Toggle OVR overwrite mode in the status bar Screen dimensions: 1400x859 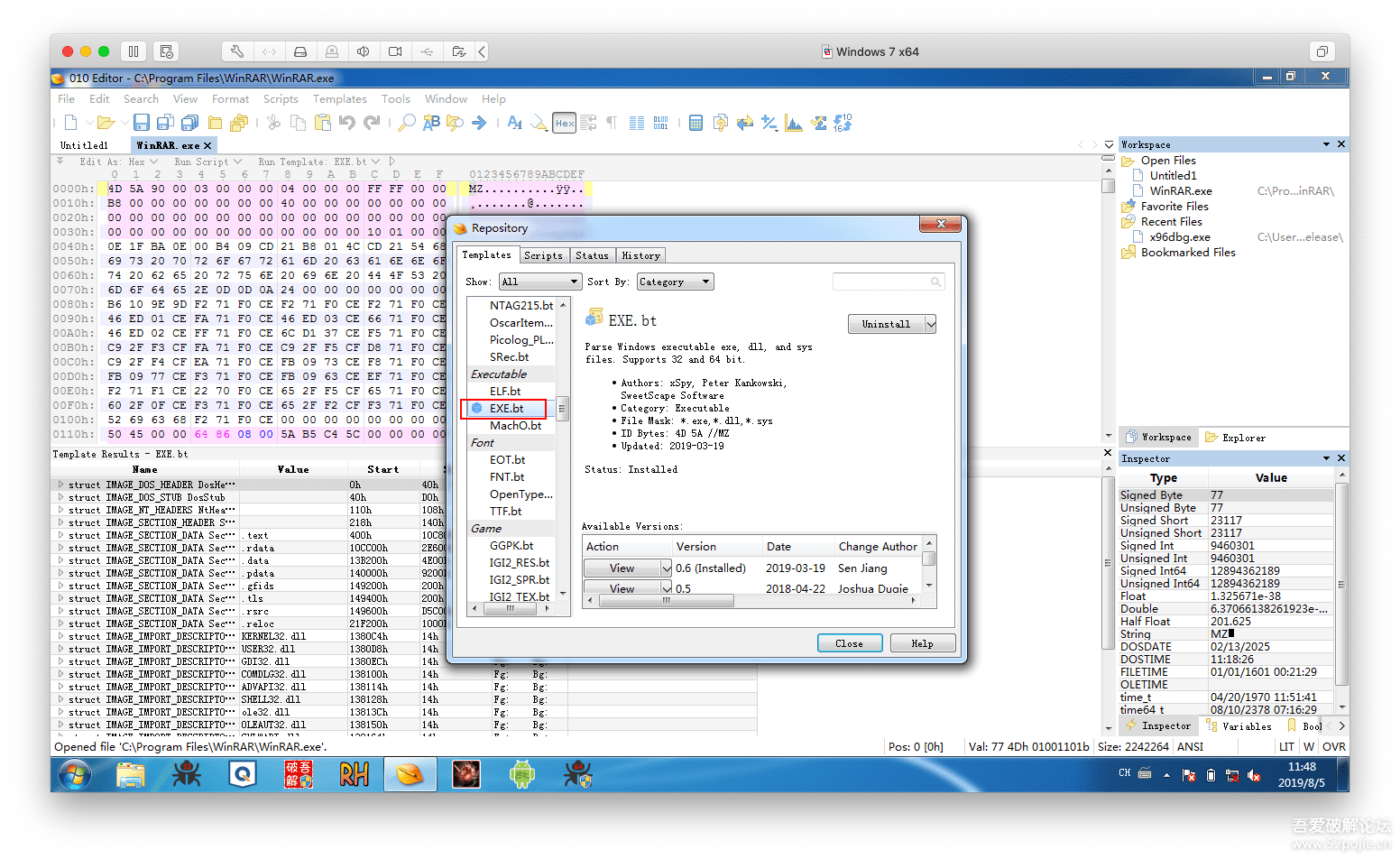point(1334,746)
